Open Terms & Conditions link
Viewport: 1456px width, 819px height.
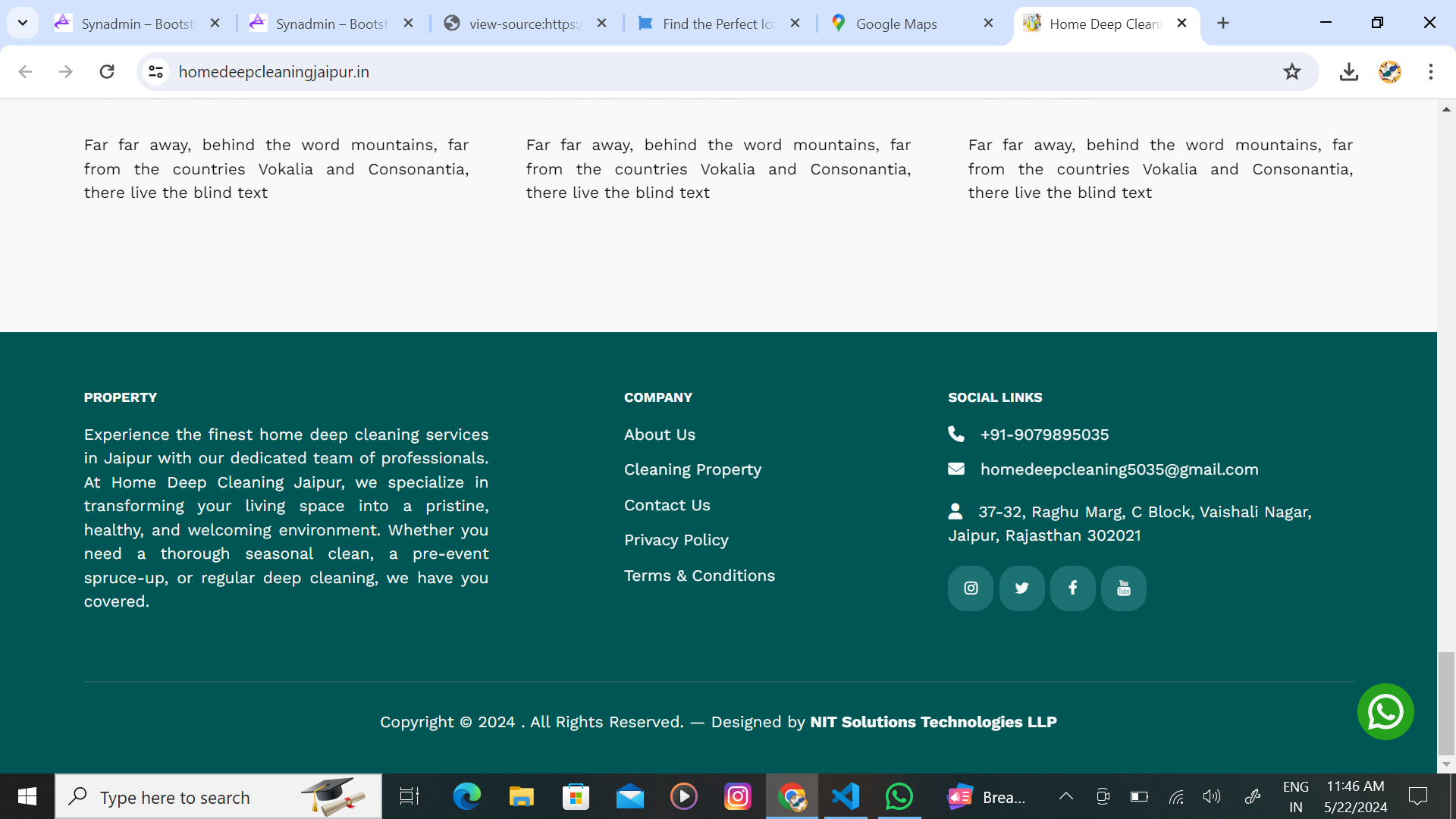699,576
